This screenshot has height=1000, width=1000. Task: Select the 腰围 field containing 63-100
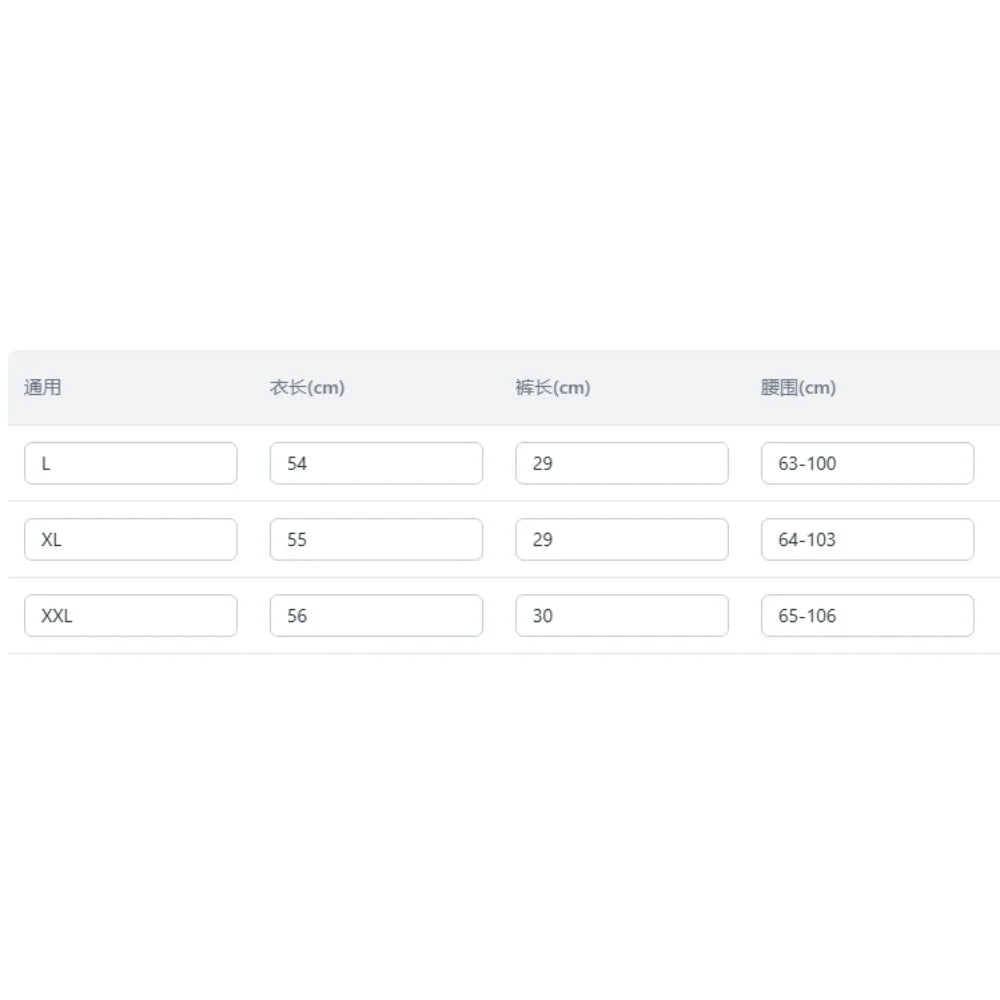tap(867, 463)
